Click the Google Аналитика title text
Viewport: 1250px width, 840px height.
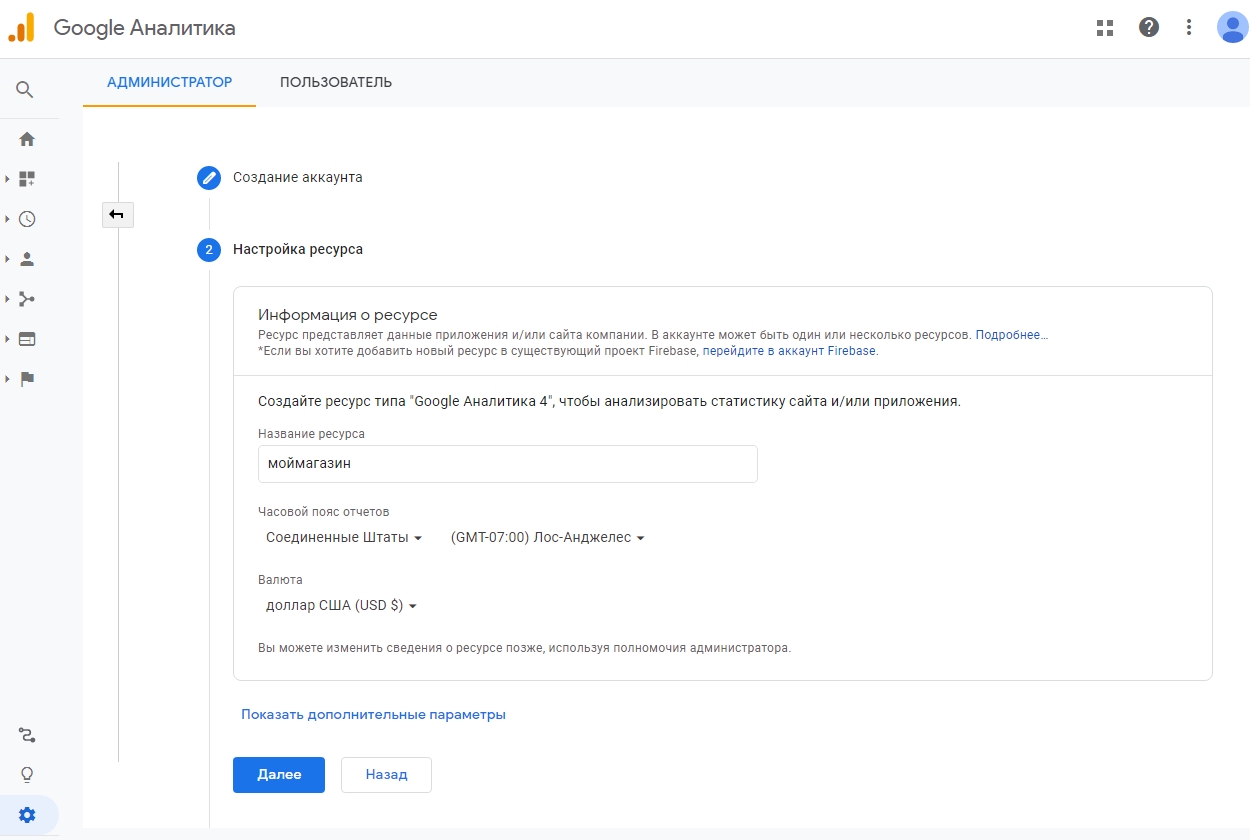(145, 28)
